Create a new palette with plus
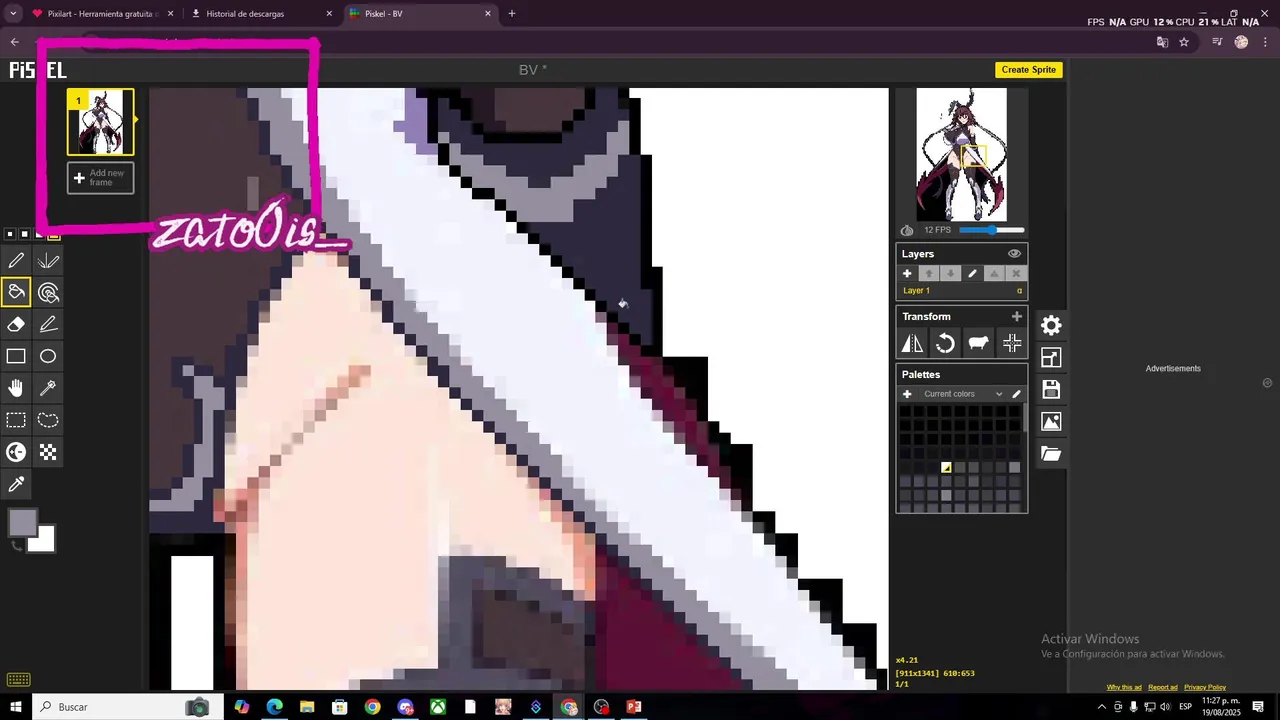Image resolution: width=1280 pixels, height=720 pixels. click(907, 394)
